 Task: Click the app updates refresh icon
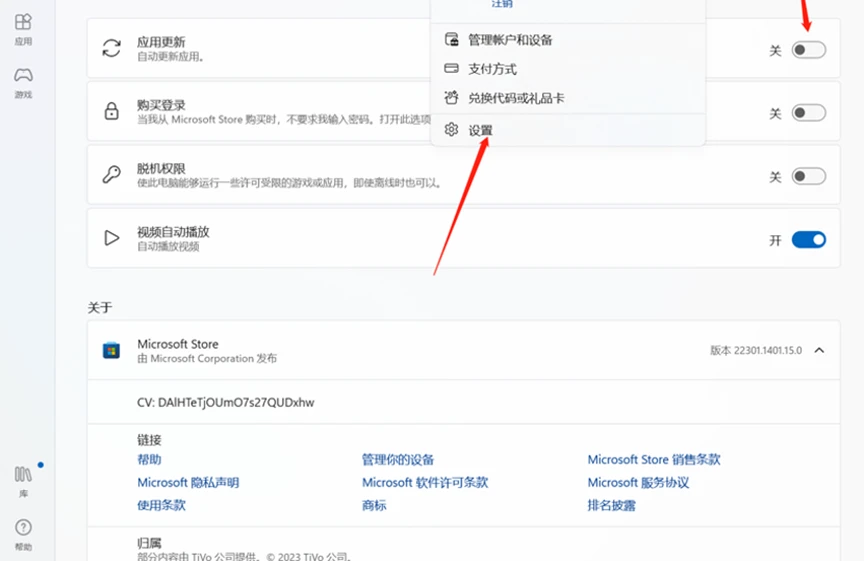[111, 48]
